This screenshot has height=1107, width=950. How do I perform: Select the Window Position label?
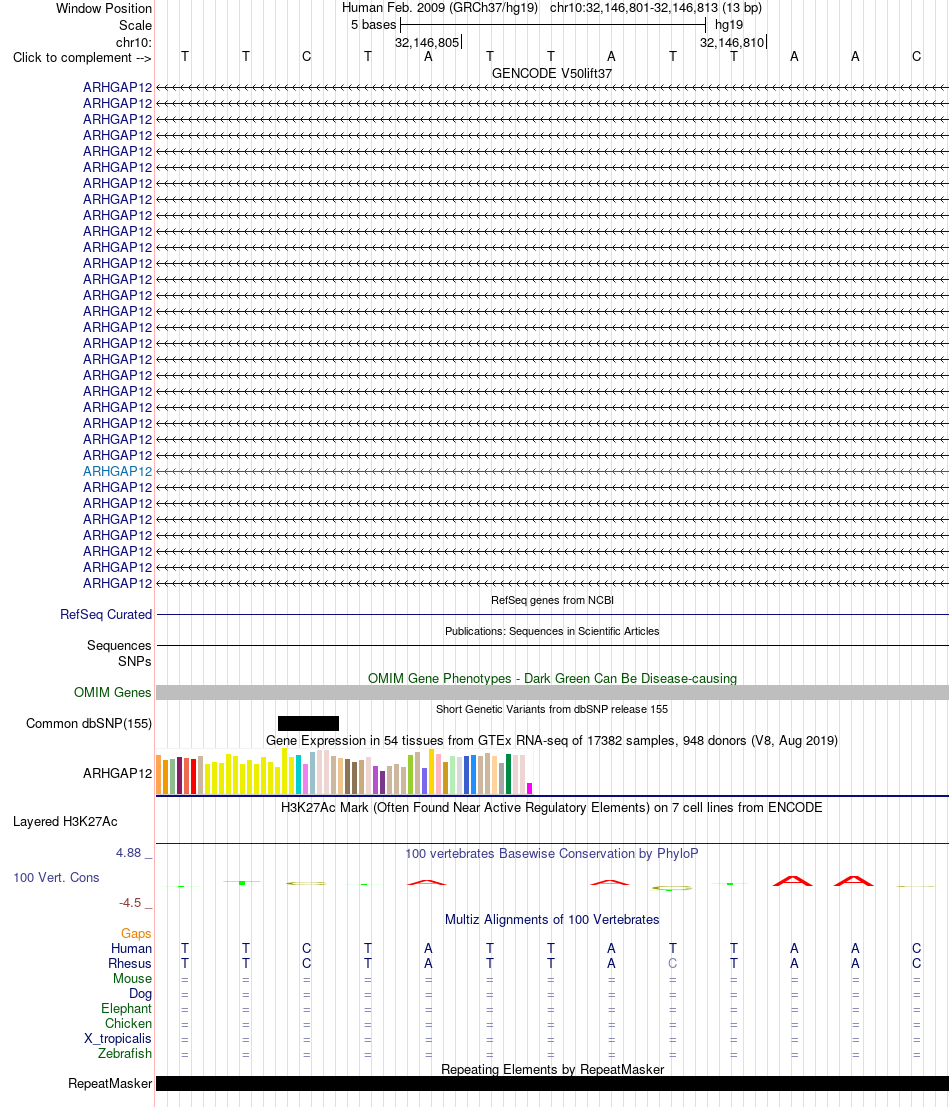[x=104, y=8]
